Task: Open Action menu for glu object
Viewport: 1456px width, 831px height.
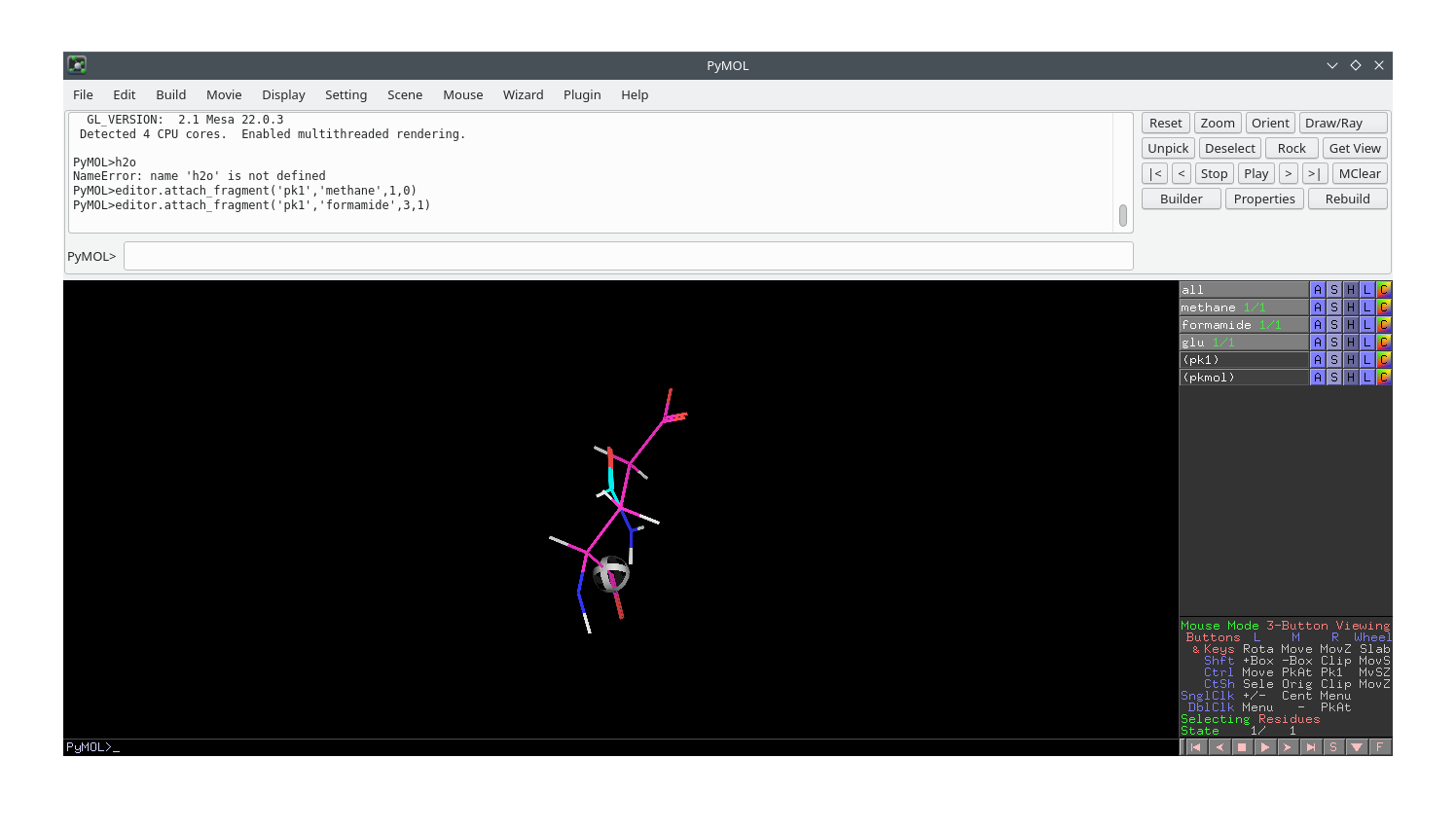Action: (1318, 343)
